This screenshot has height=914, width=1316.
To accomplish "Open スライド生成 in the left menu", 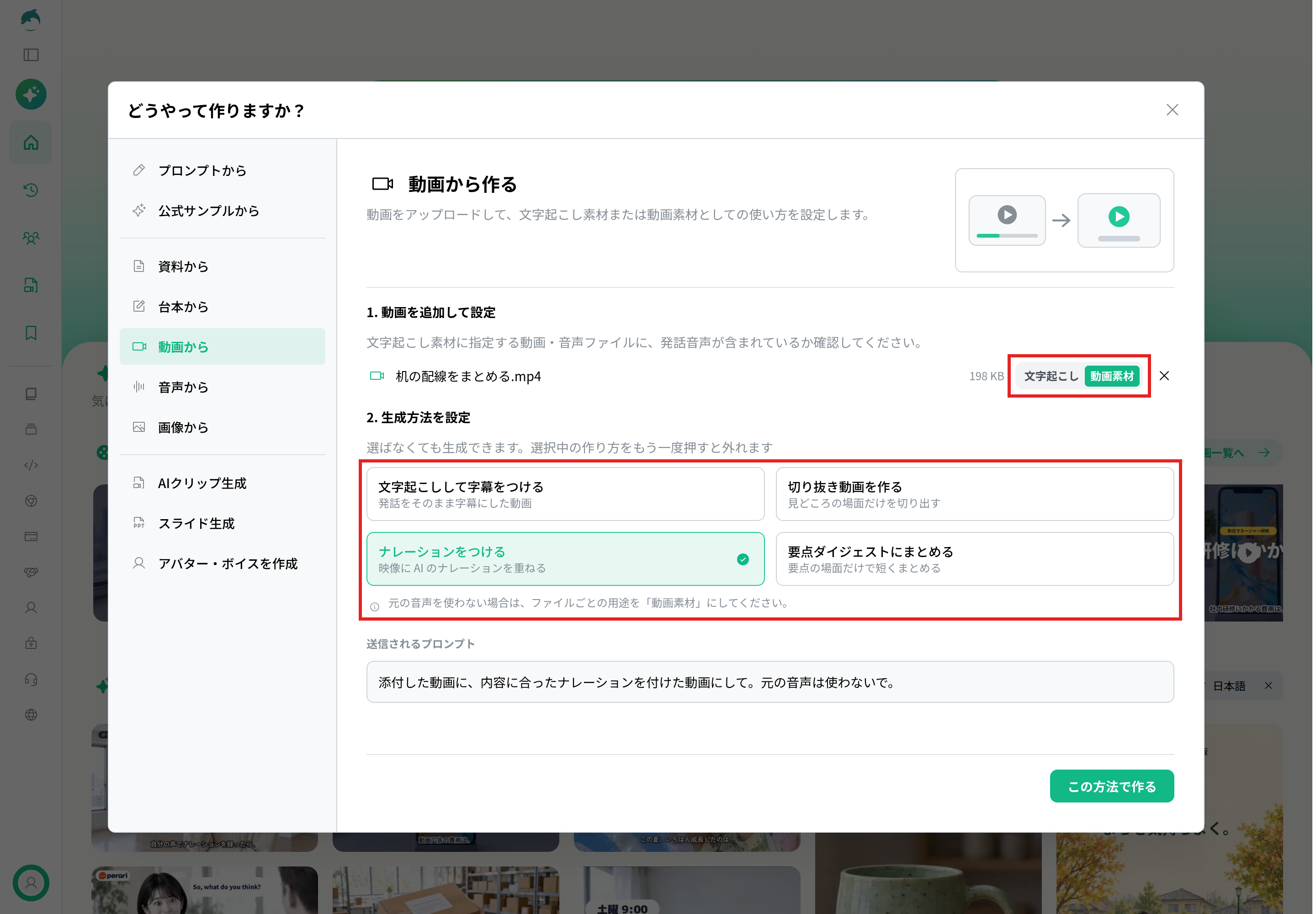I will pyautogui.click(x=222, y=523).
